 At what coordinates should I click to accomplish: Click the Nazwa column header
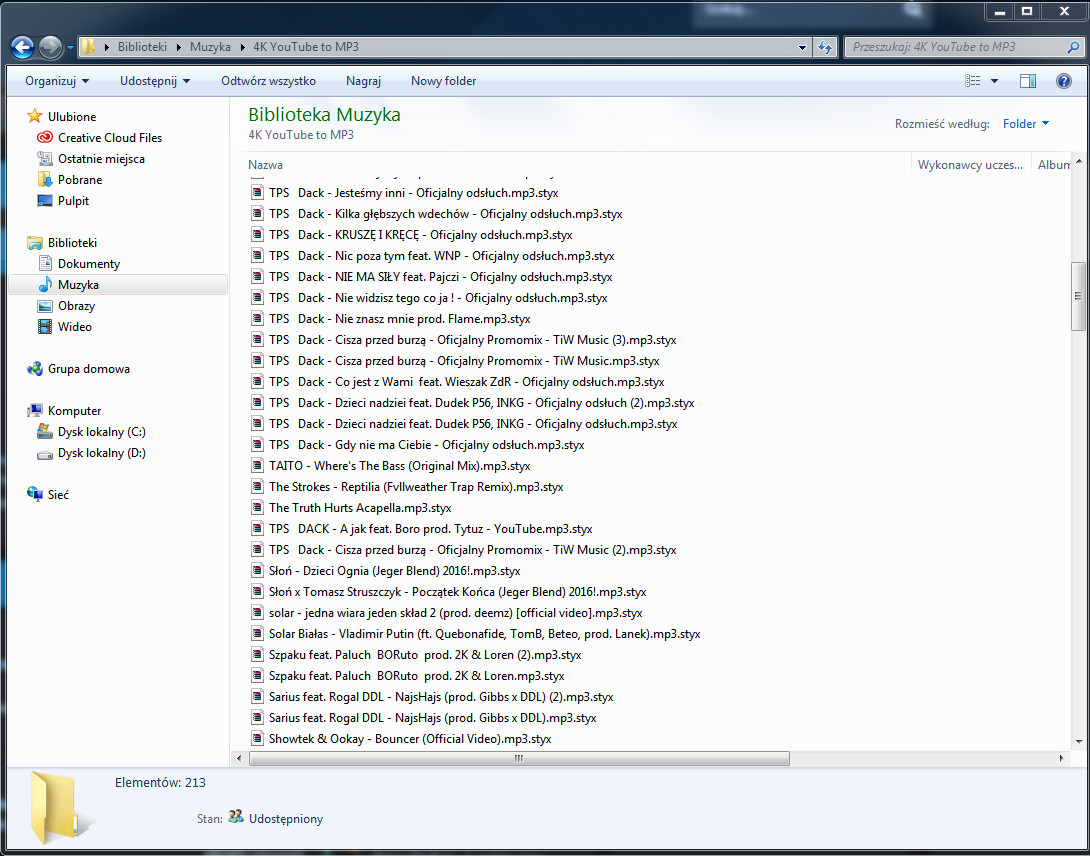coord(266,165)
